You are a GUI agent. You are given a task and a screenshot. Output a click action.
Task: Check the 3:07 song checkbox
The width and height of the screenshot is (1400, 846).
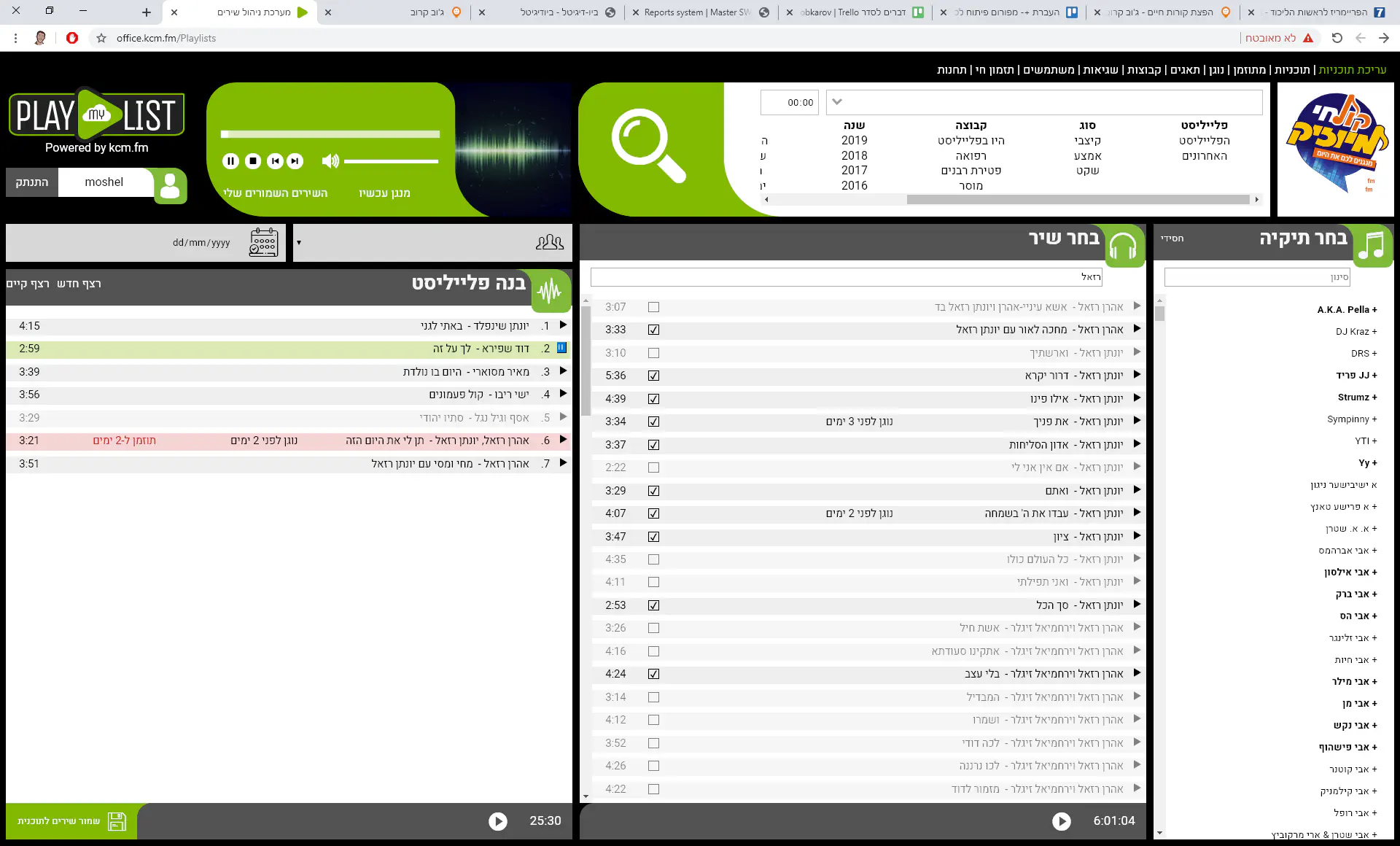click(x=653, y=307)
